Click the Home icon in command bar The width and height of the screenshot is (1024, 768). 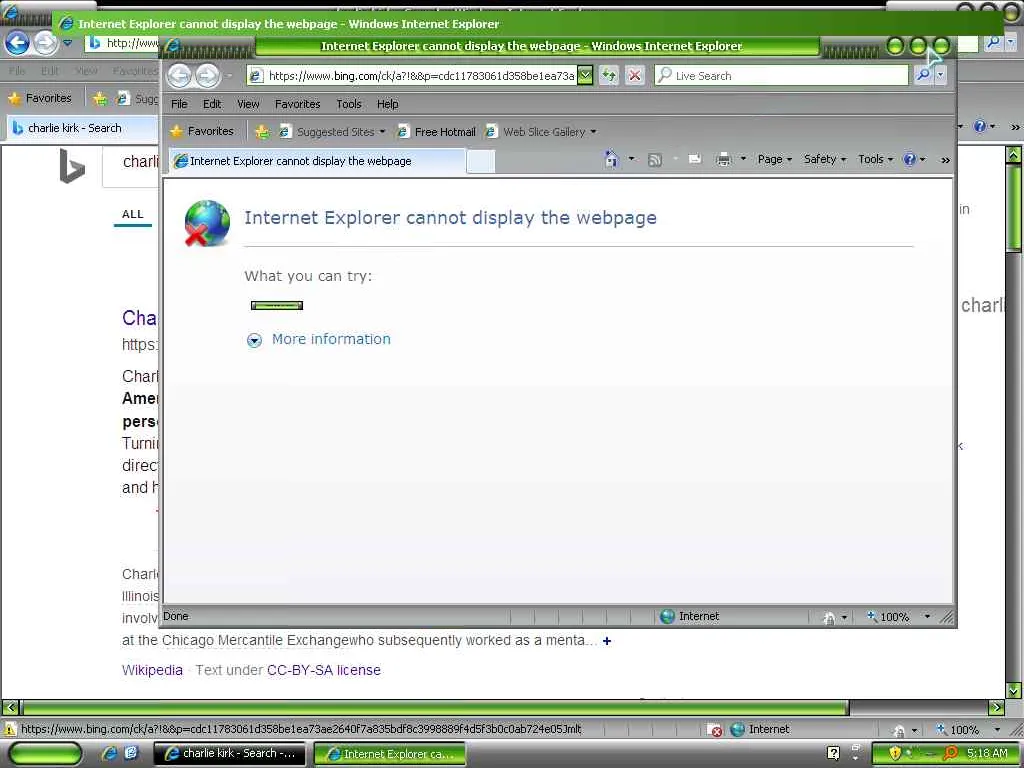[x=611, y=159]
